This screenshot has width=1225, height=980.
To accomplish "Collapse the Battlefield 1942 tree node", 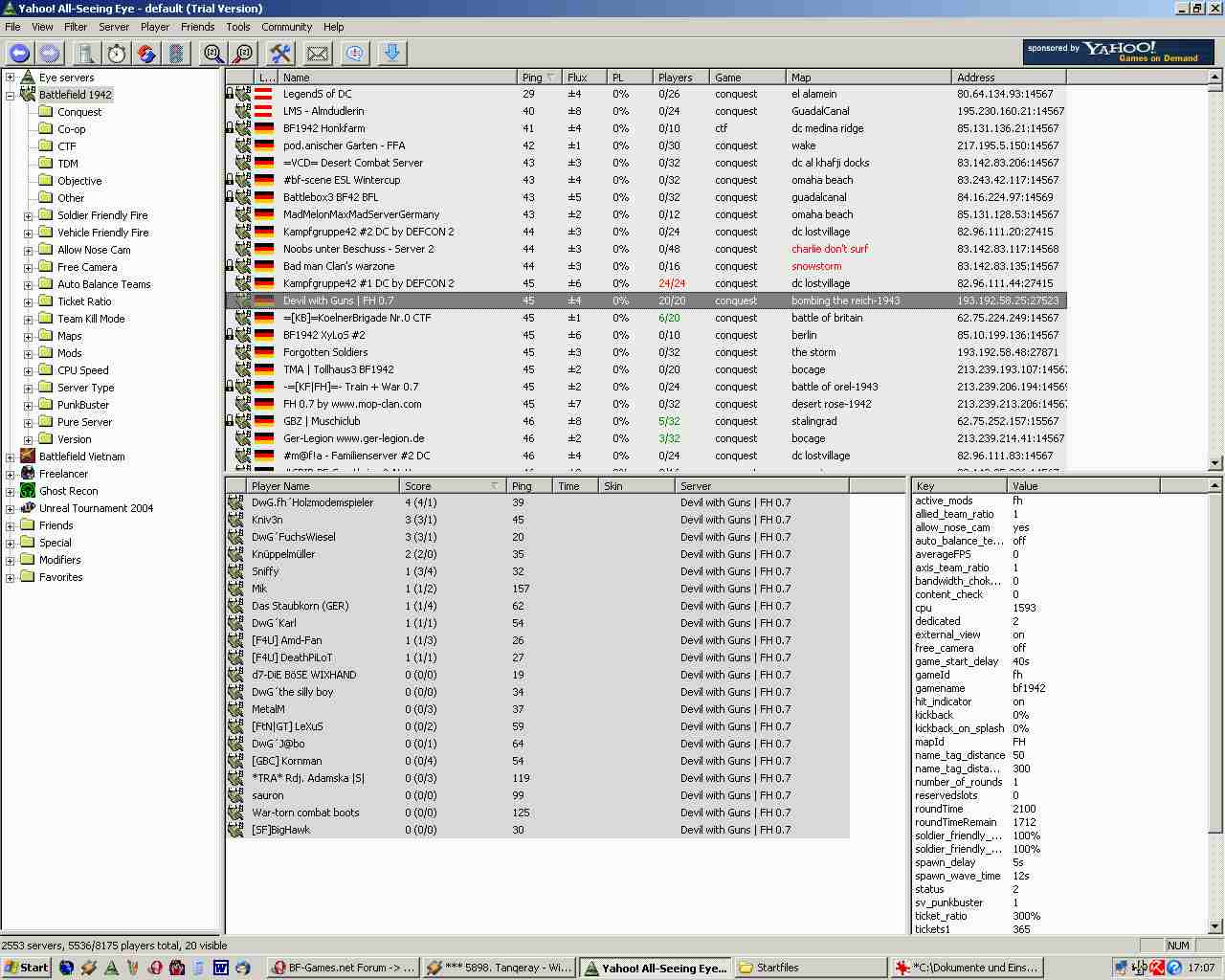I will pos(11,95).
